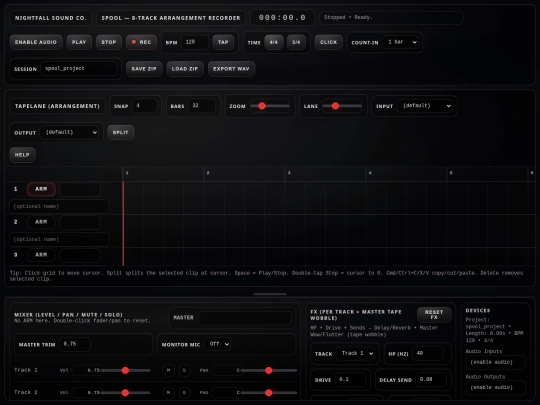Mute Track 2 with the M button
The width and height of the screenshot is (540, 405).
pyautogui.click(x=168, y=393)
